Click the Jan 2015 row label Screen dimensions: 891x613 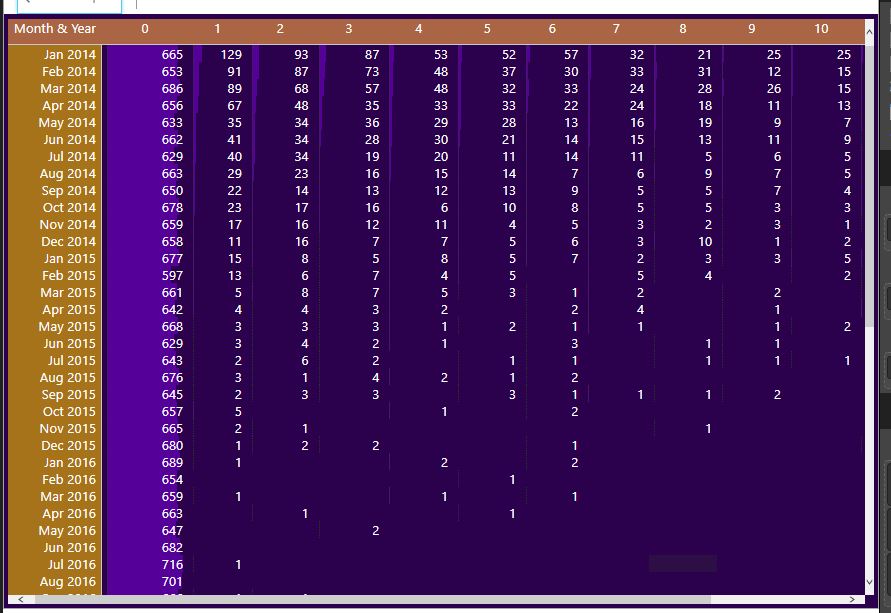(x=70, y=258)
